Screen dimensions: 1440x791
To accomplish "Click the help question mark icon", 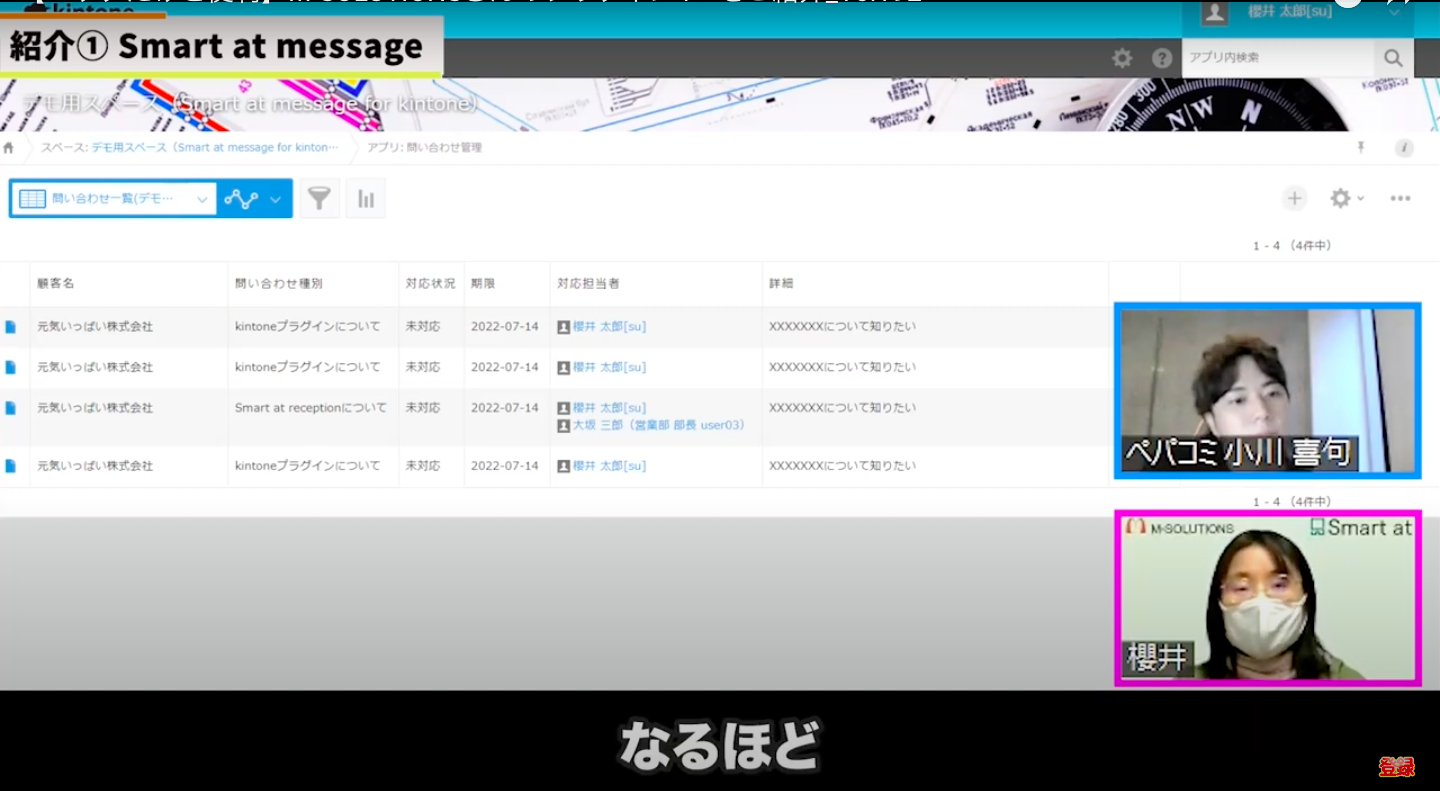I will 1162,59.
